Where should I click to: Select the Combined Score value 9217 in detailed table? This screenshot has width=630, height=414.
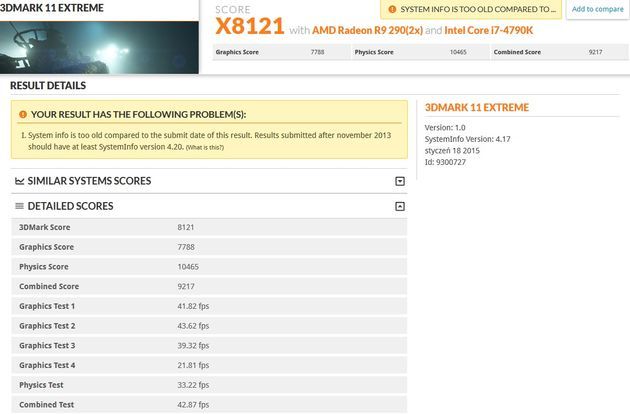[x=186, y=287]
